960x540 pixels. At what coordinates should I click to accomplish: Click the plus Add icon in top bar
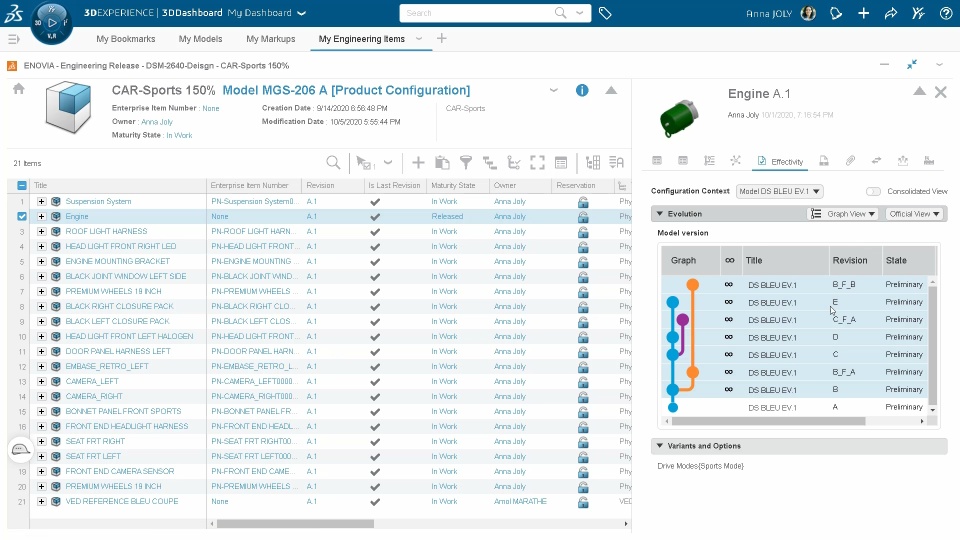pyautogui.click(x=863, y=13)
